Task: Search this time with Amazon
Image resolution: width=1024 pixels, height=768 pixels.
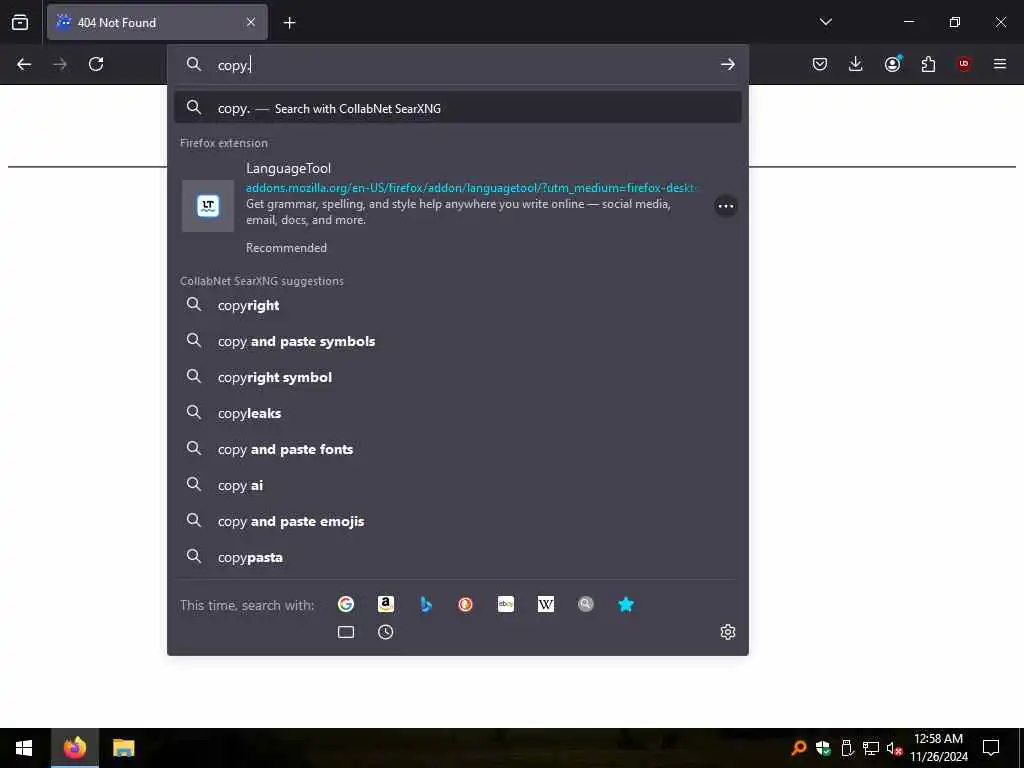Action: [386, 604]
